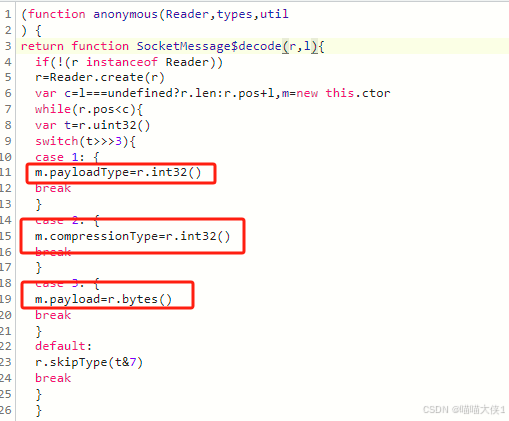Click 'break' on line 12
509x421 pixels.
53,188
